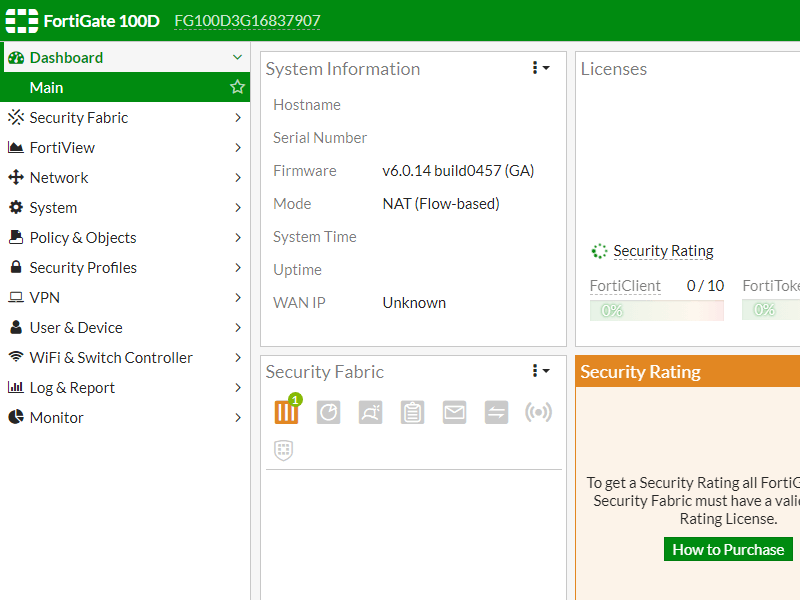The image size is (800, 600).
Task: Click the Uptime label
Action: coord(297,270)
